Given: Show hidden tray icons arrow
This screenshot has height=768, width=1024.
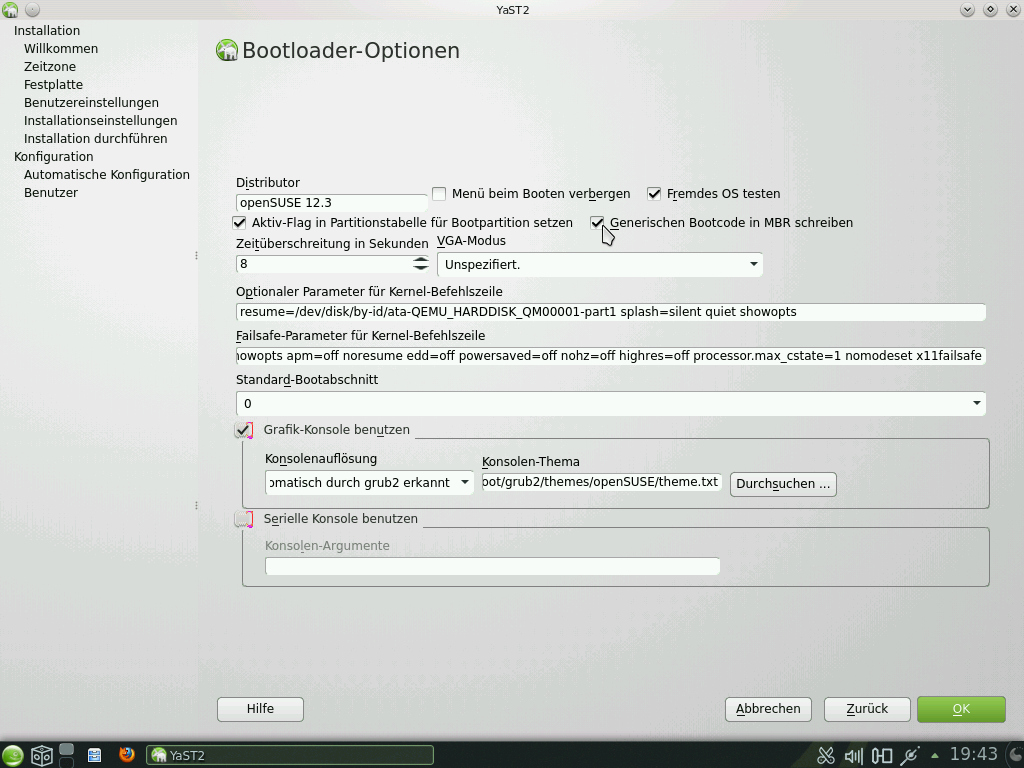Looking at the screenshot, I should pos(935,756).
